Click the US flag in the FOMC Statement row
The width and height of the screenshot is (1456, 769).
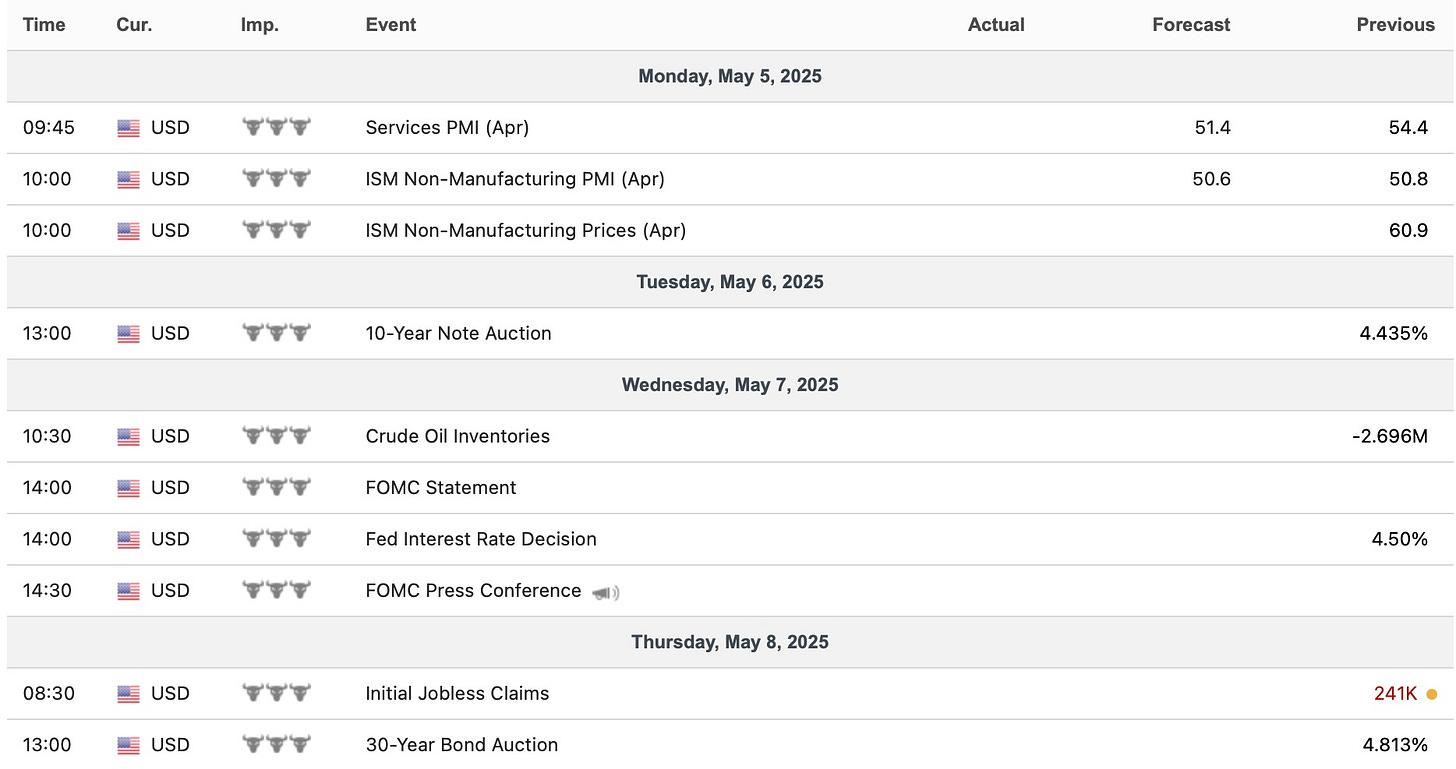128,488
